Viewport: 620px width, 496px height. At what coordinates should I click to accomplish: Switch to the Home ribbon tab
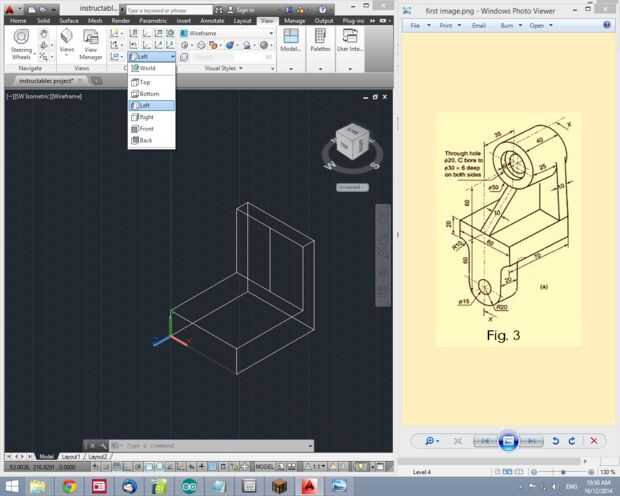coord(18,21)
